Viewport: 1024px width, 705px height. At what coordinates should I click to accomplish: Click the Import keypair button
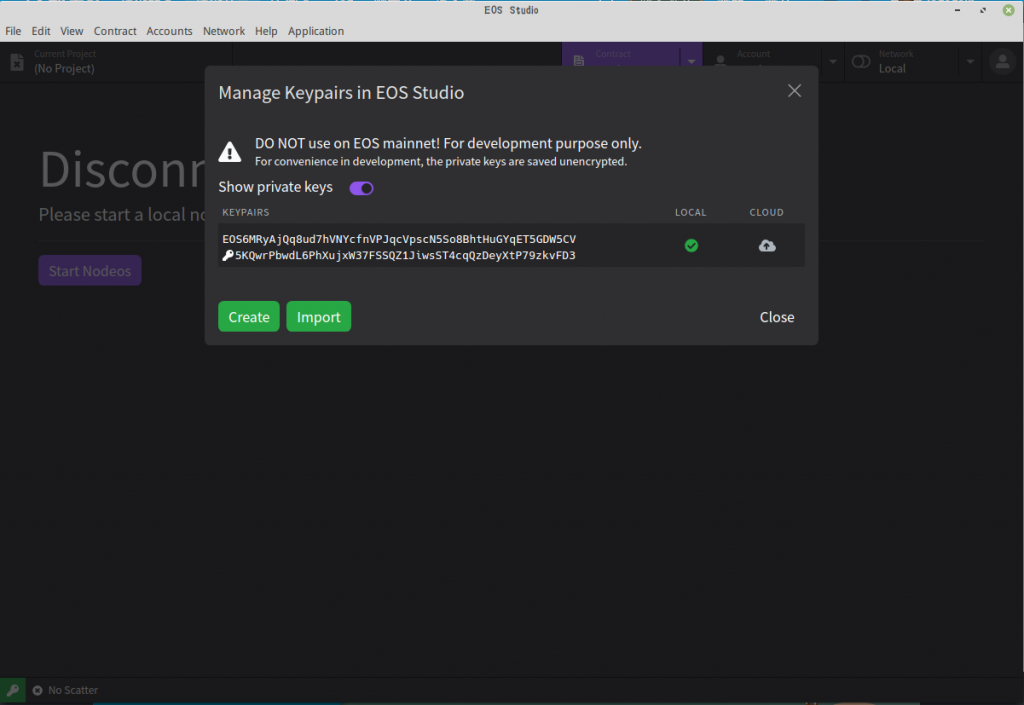coord(319,317)
